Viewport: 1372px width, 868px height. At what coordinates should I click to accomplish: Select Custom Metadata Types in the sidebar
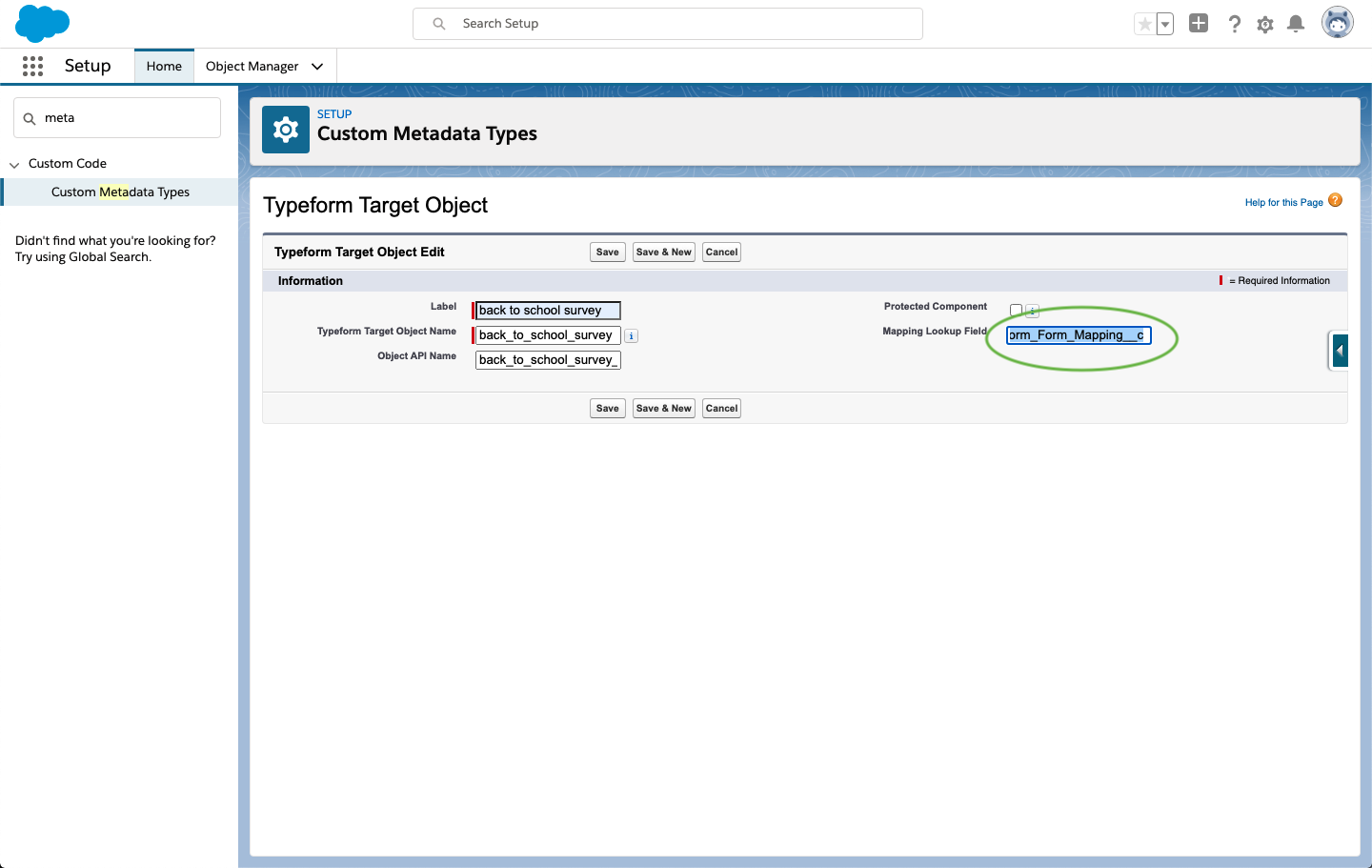(120, 192)
